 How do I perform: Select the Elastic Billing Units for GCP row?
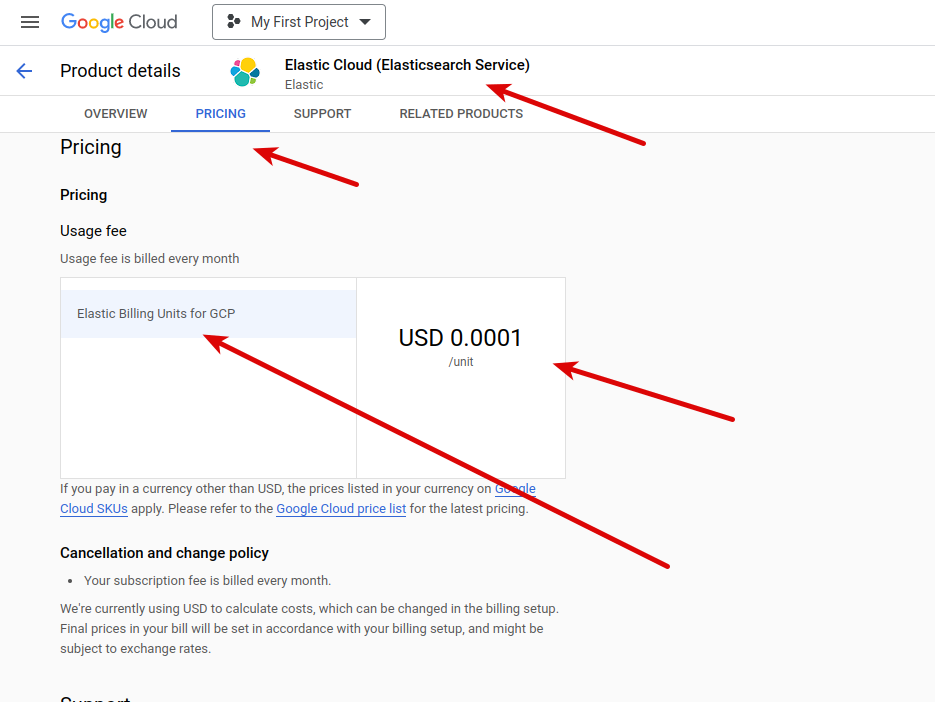tap(209, 314)
